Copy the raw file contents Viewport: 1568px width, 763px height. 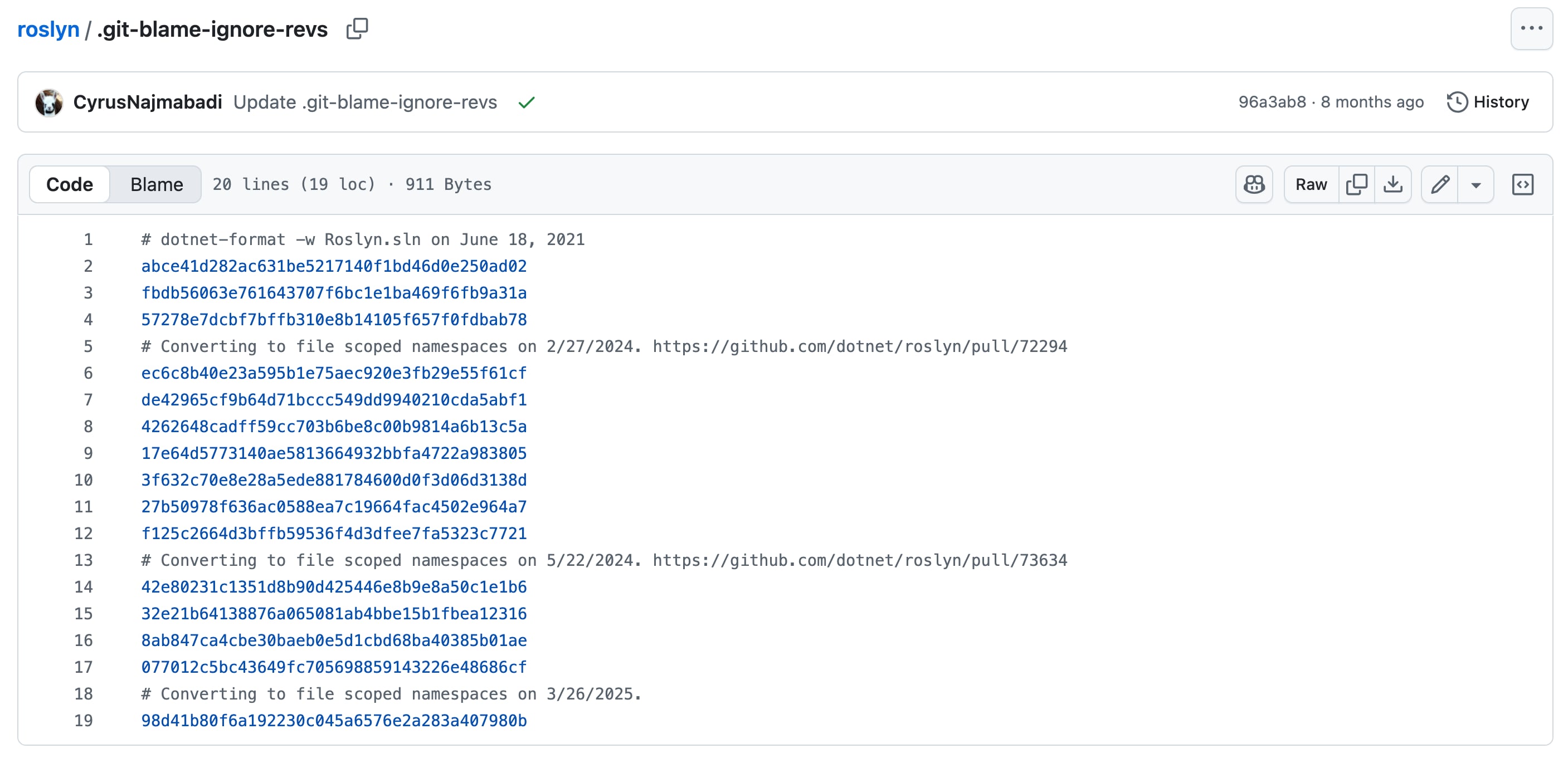[x=1356, y=184]
